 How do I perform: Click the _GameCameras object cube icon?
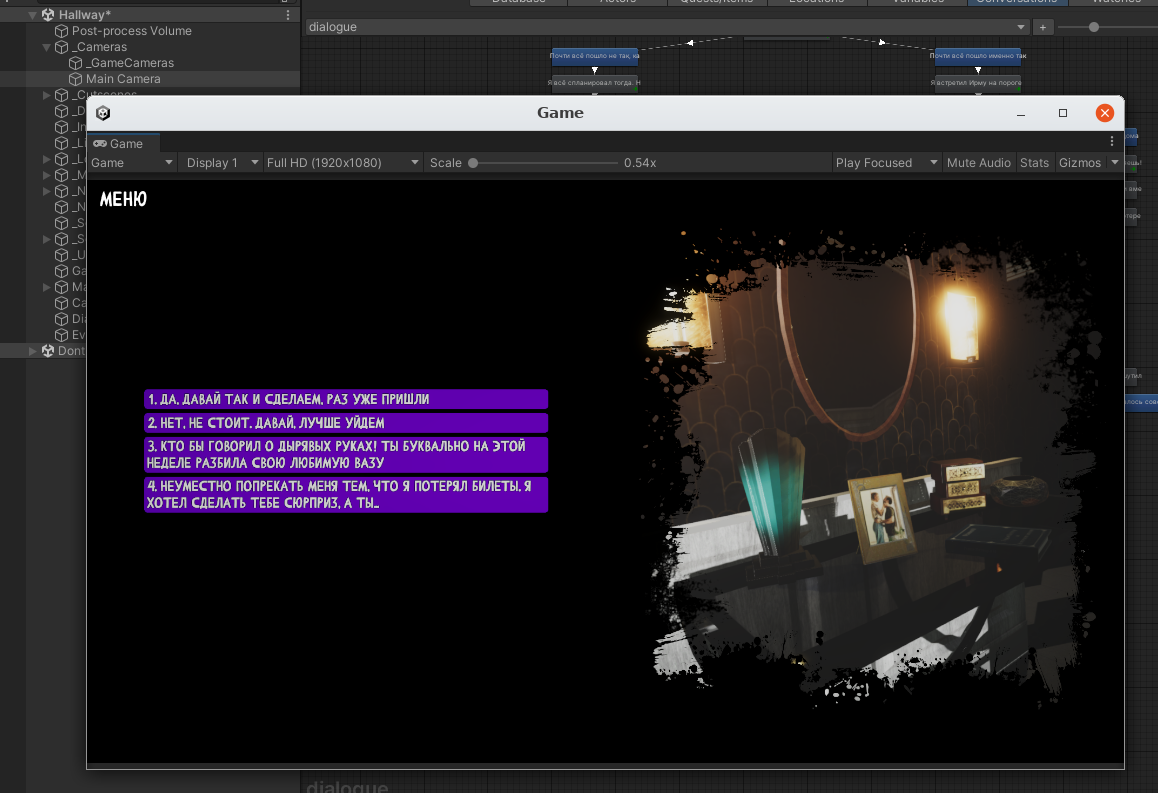76,63
